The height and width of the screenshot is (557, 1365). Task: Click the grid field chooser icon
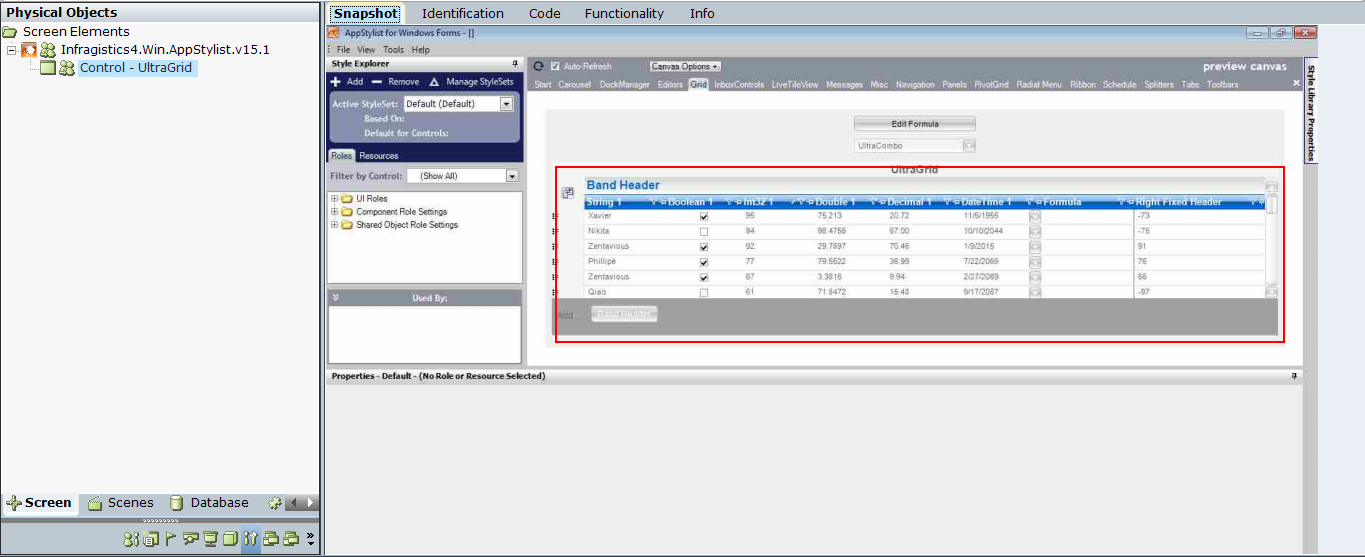[567, 192]
